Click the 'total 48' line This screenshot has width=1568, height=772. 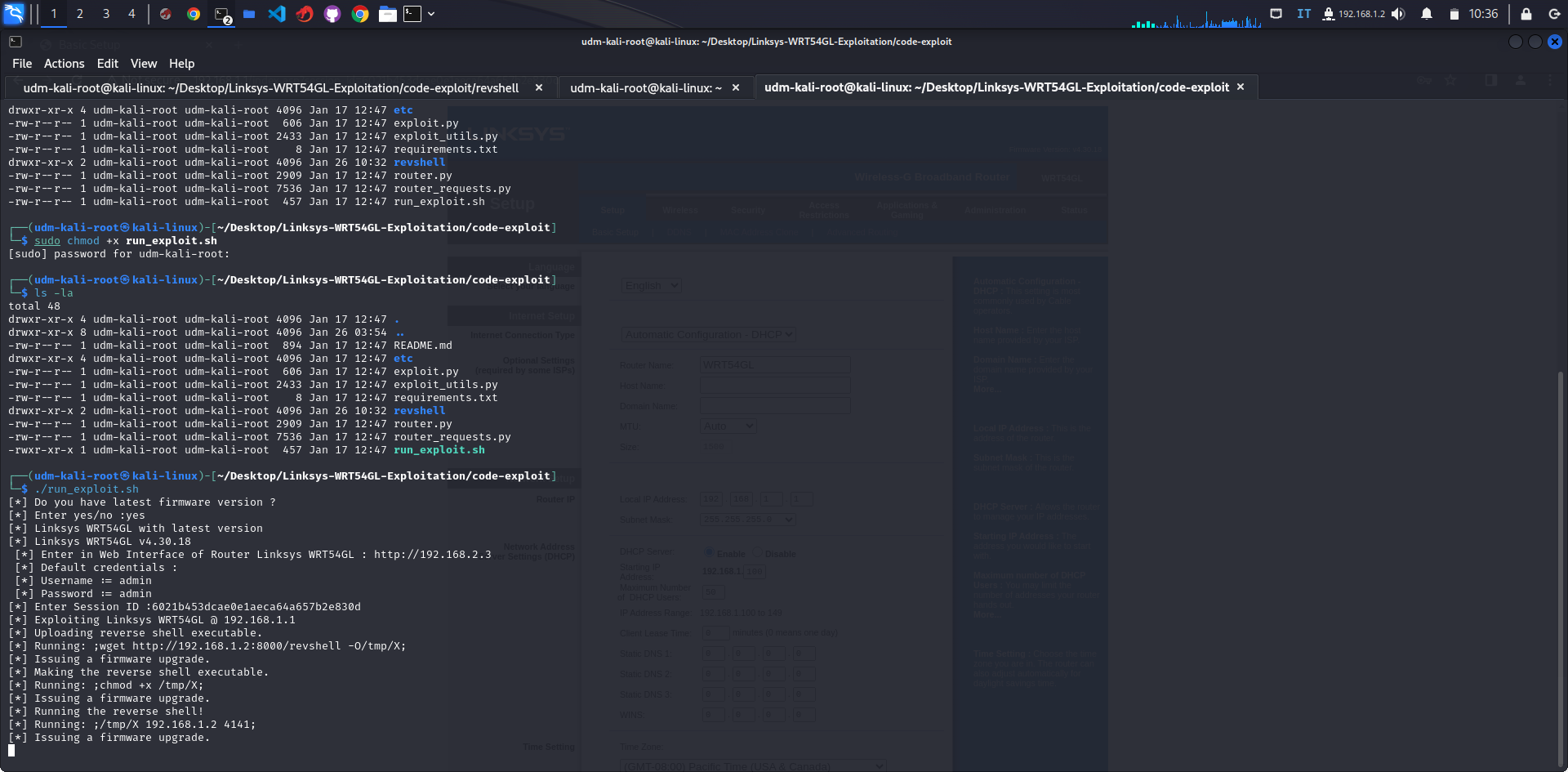(x=34, y=306)
